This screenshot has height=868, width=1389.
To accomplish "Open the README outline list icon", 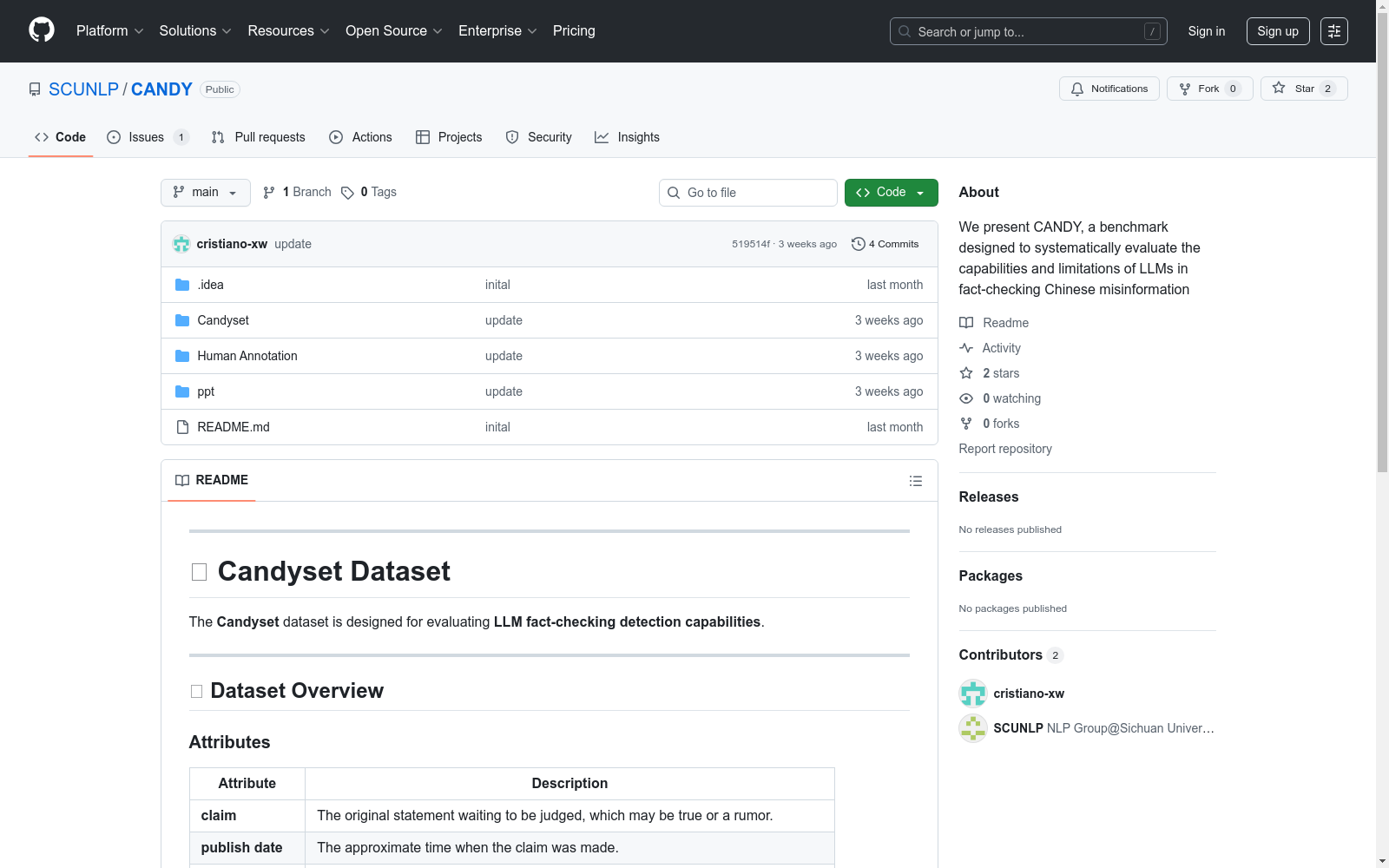I will tap(915, 481).
